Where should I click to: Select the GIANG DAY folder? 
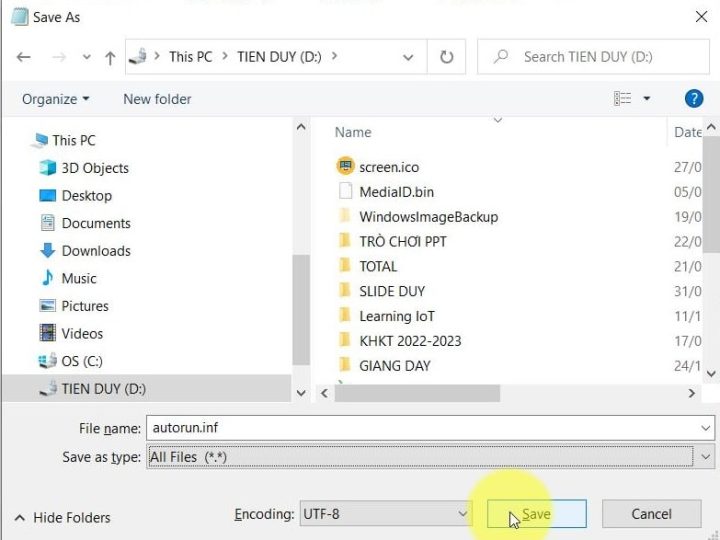point(394,366)
